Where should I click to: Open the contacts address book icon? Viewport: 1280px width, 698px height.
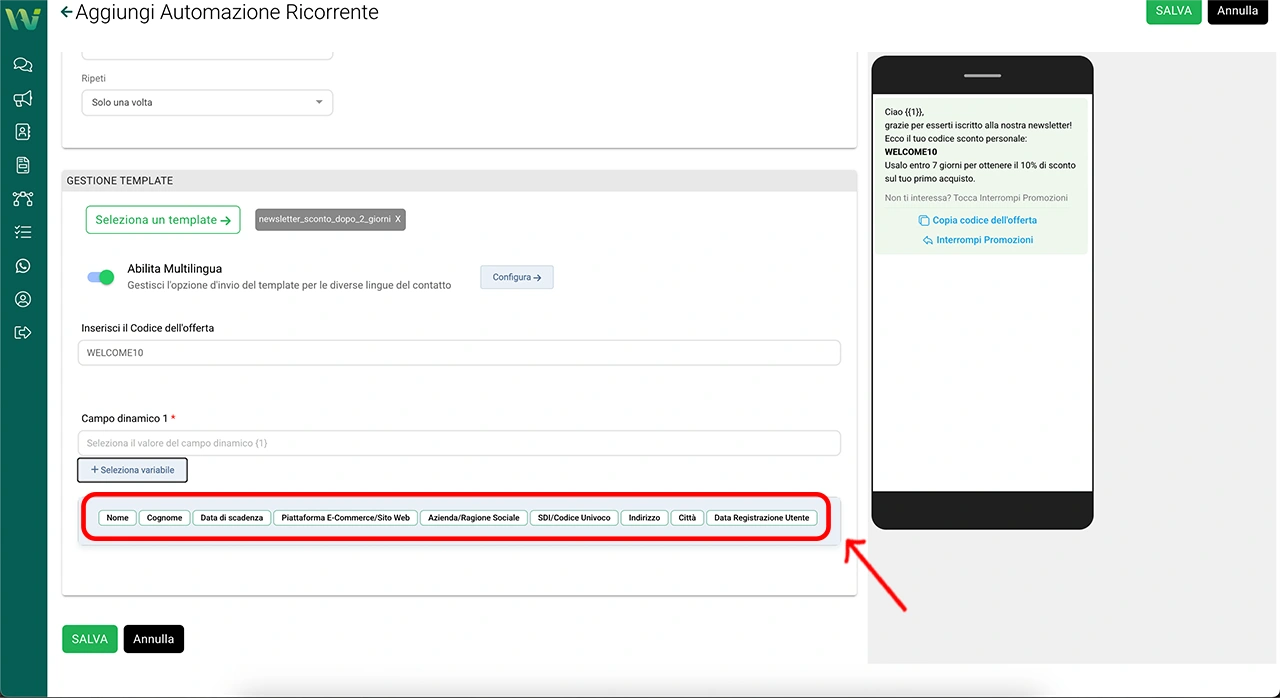point(23,132)
